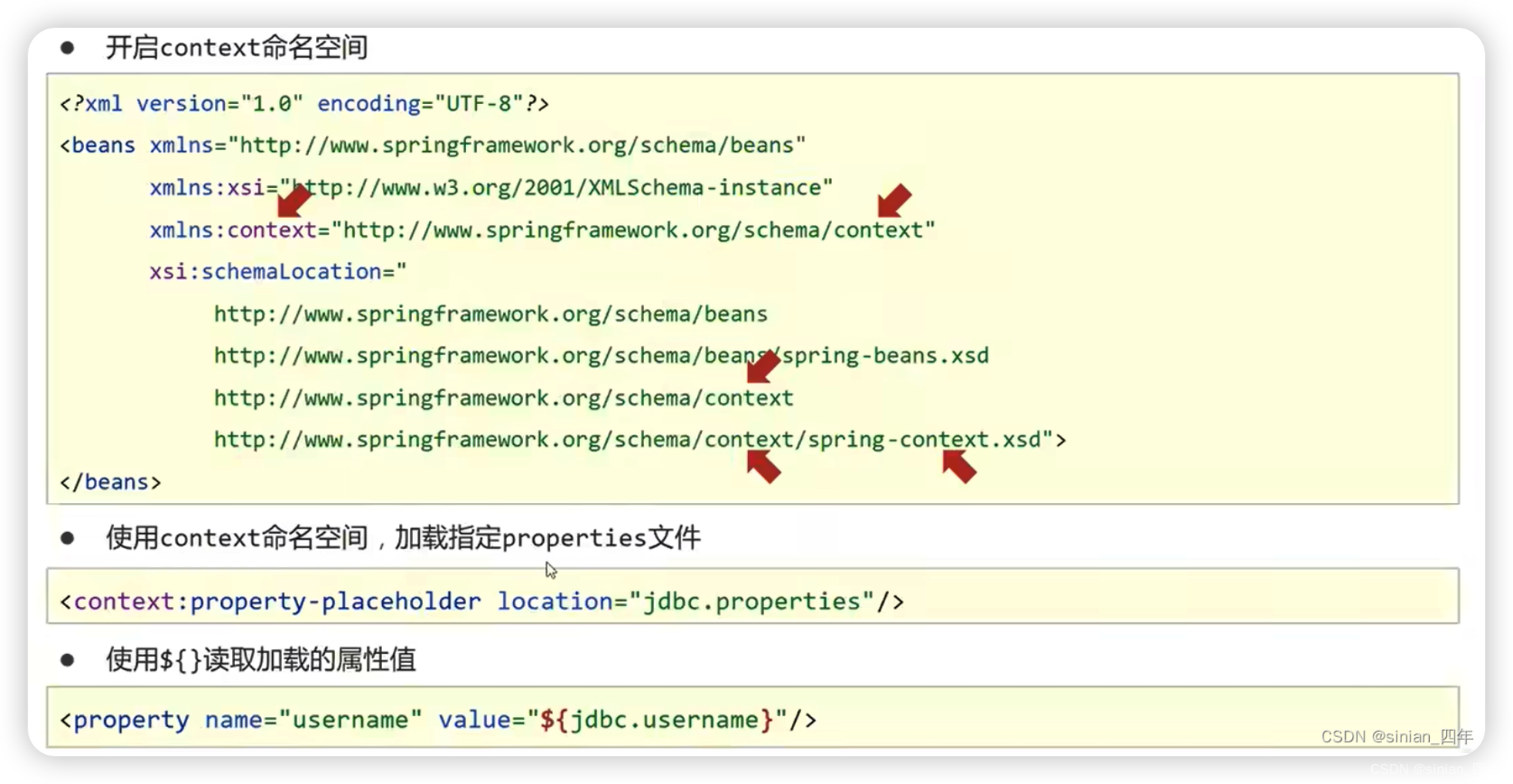The width and height of the screenshot is (1513, 784).
Task: Click the spring-context.xsd URL line
Action: coord(639,439)
